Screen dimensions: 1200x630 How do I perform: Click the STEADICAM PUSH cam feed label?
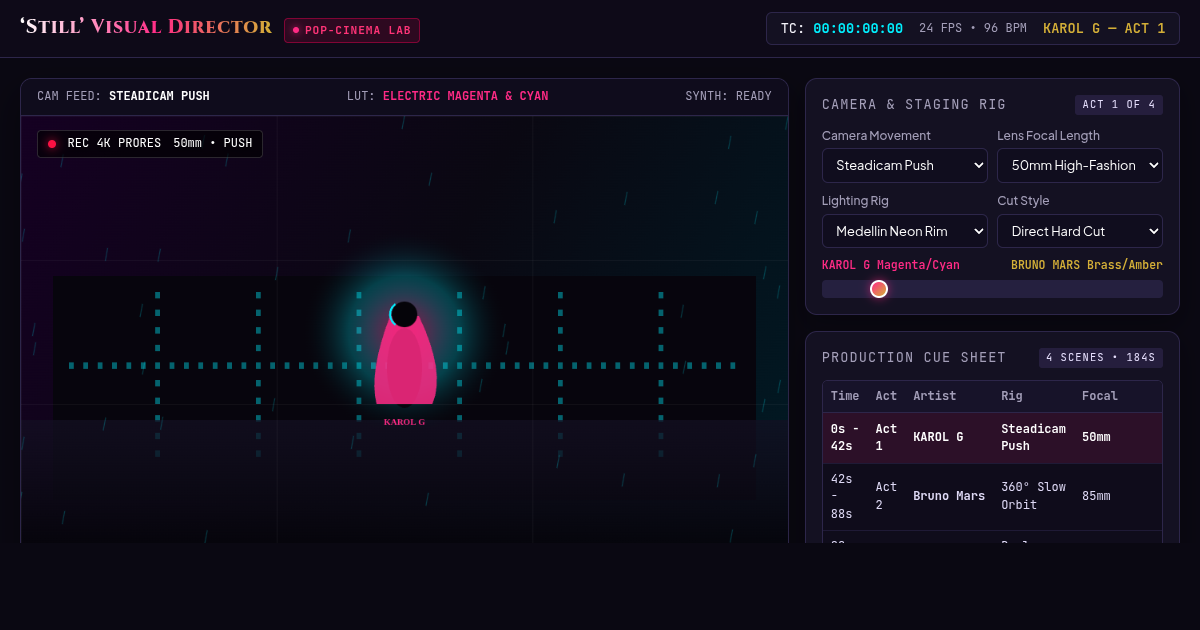[159, 96]
